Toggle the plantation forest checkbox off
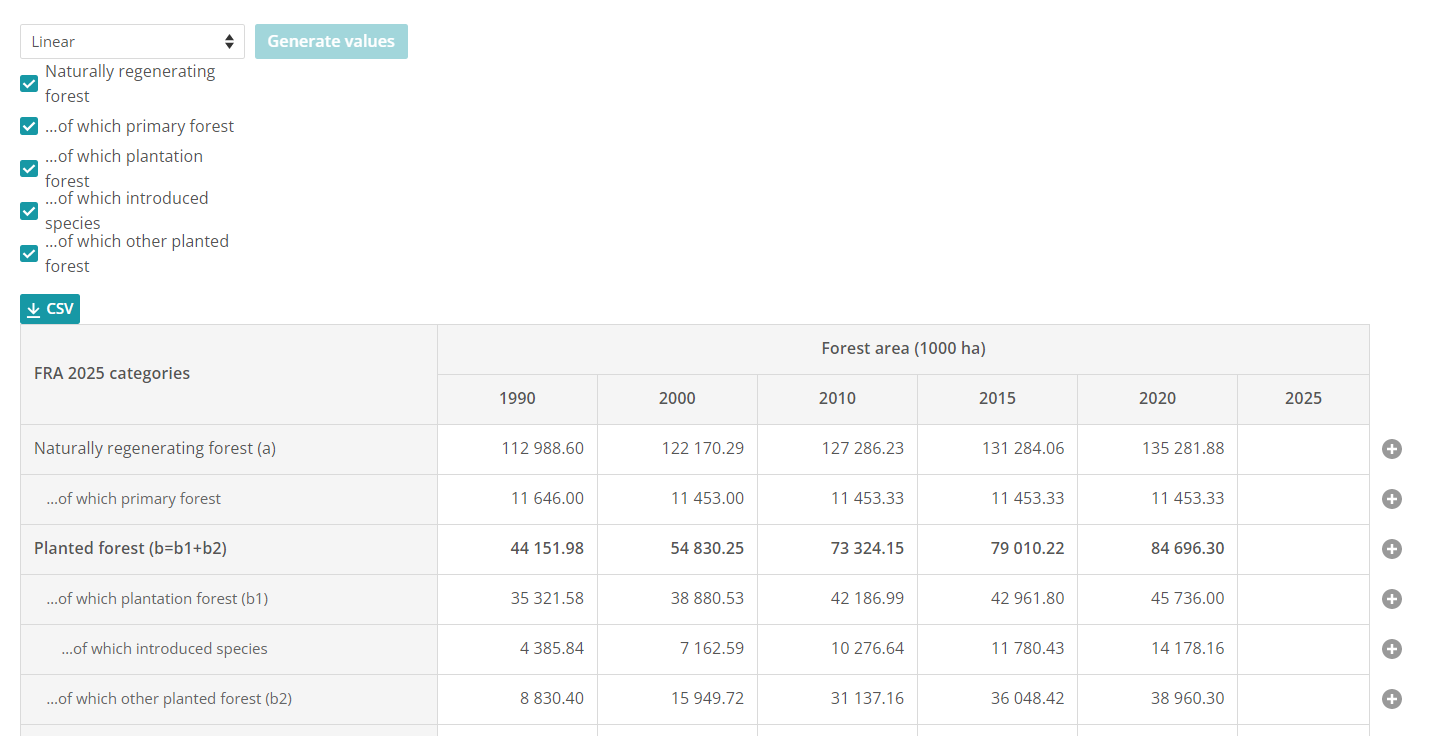Viewport: 1430px width, 736px height. (x=28, y=168)
